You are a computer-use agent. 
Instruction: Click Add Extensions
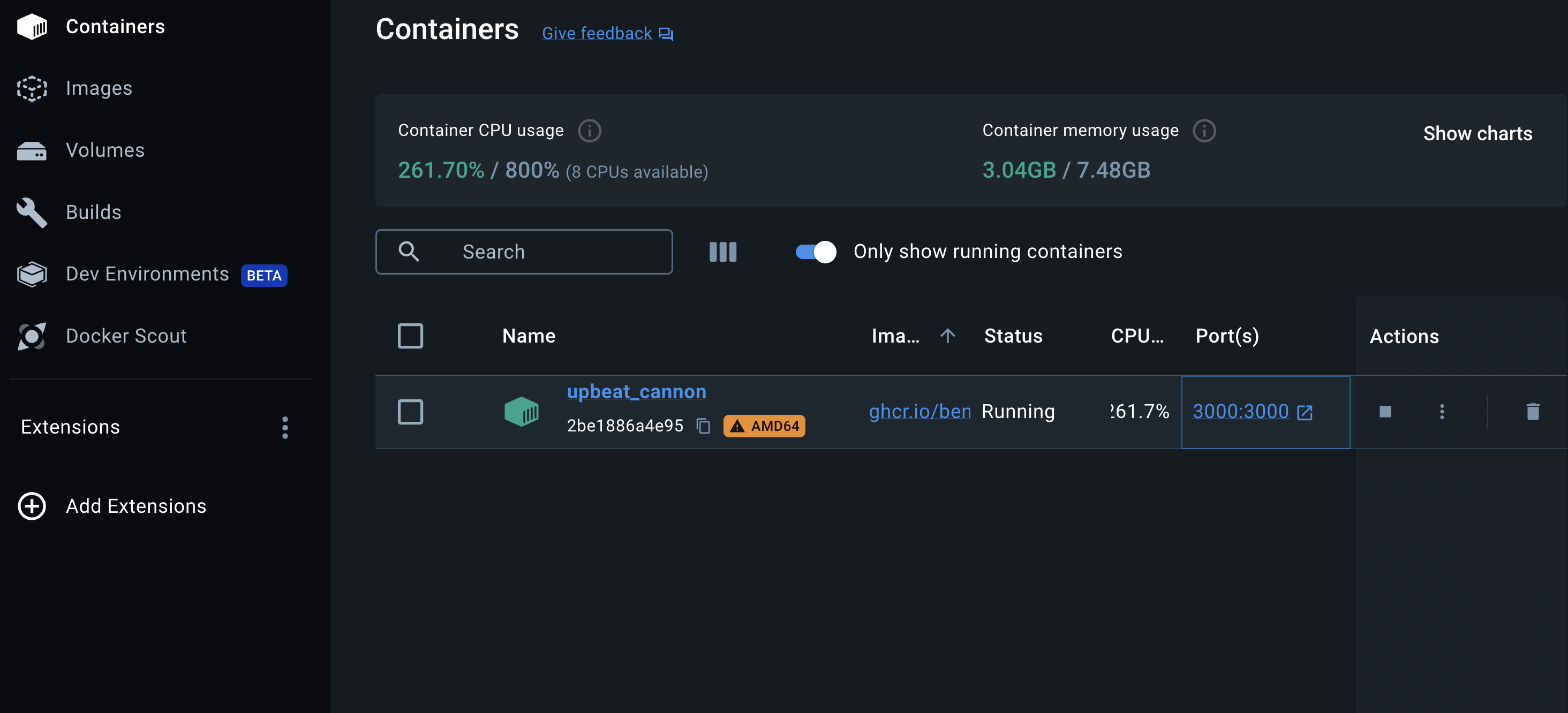click(x=135, y=505)
